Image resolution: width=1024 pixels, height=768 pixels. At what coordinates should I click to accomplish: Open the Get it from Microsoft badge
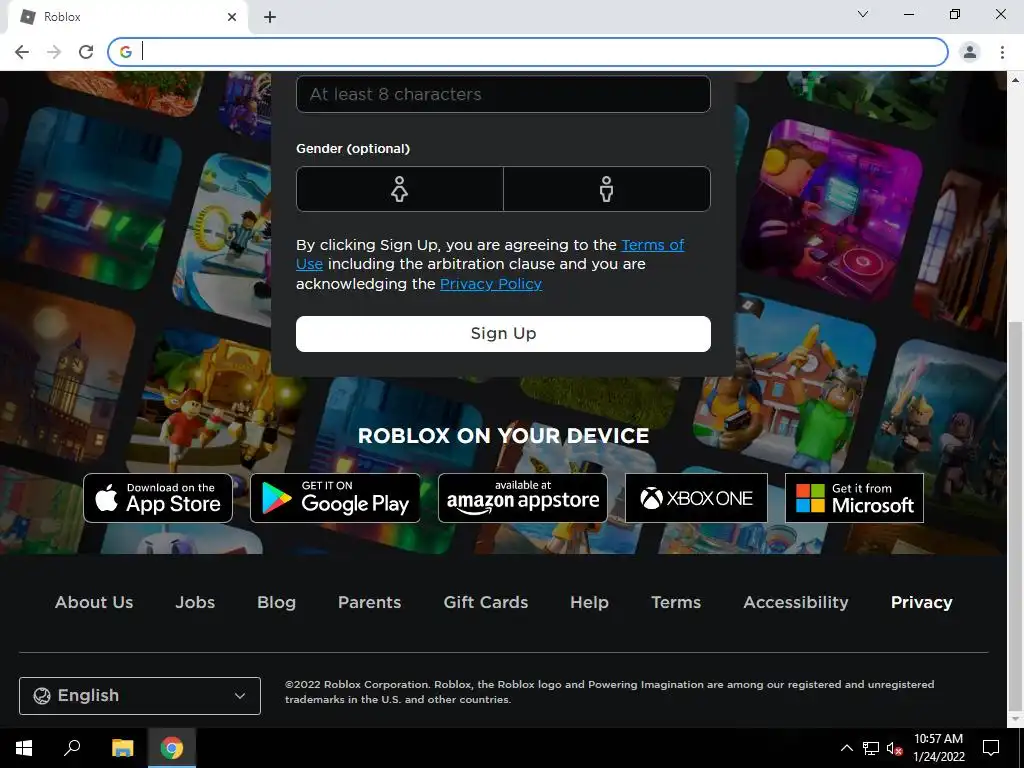click(x=854, y=498)
